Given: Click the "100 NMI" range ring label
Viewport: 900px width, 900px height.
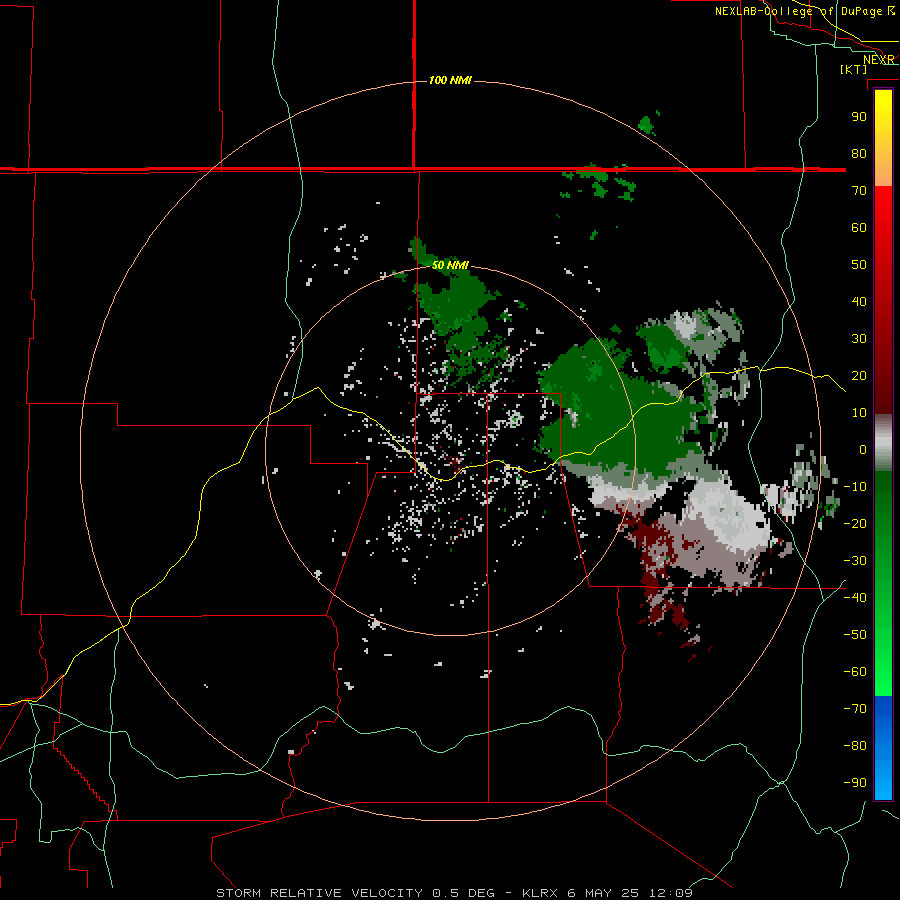Looking at the screenshot, I should click(x=450, y=80).
